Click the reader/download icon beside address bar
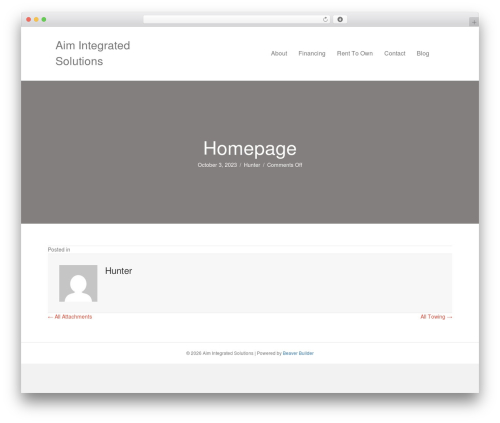Viewport: 500px width, 423px height. 340,19
